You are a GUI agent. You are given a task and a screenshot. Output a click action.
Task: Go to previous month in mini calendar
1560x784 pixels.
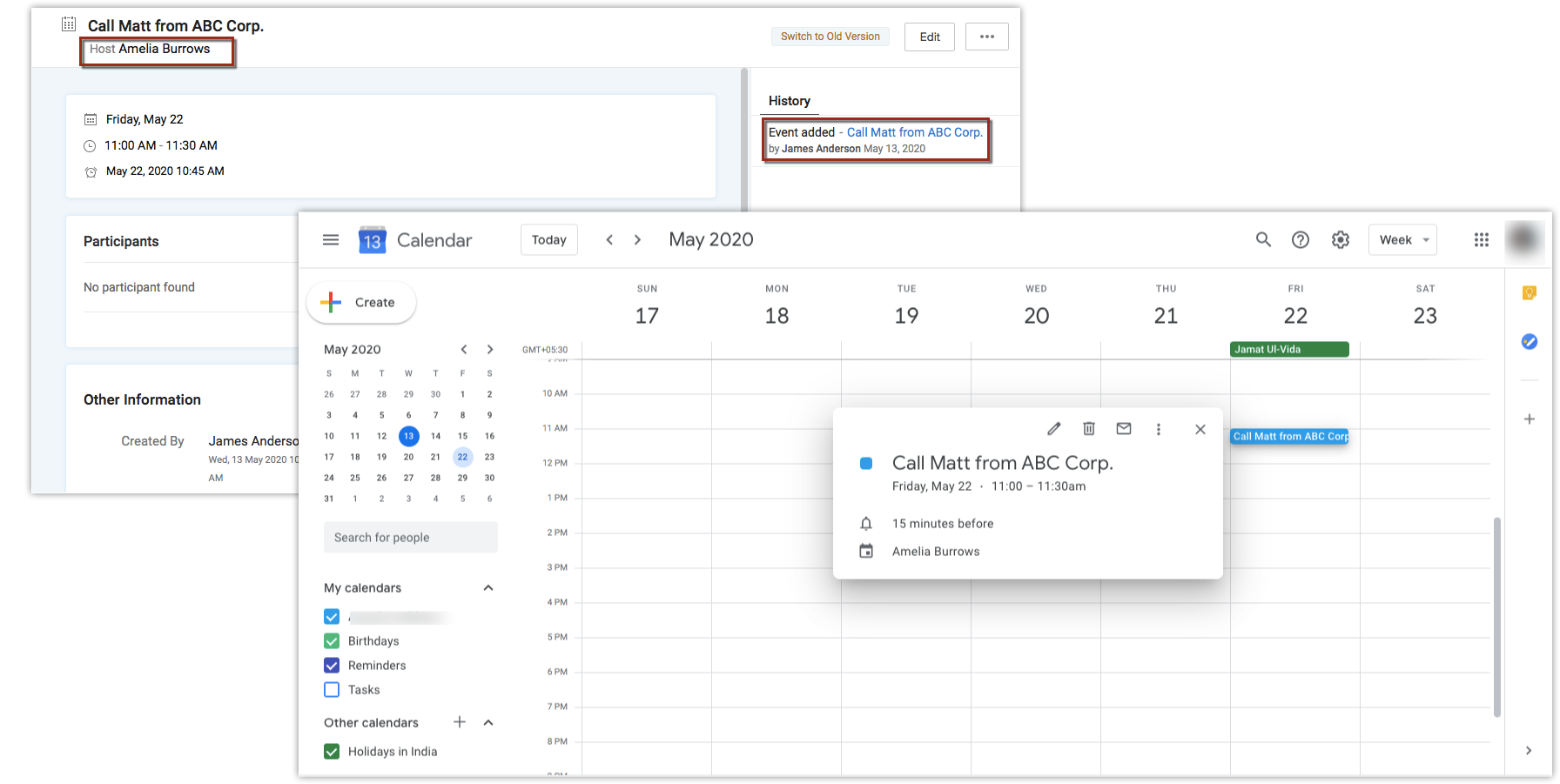[464, 350]
